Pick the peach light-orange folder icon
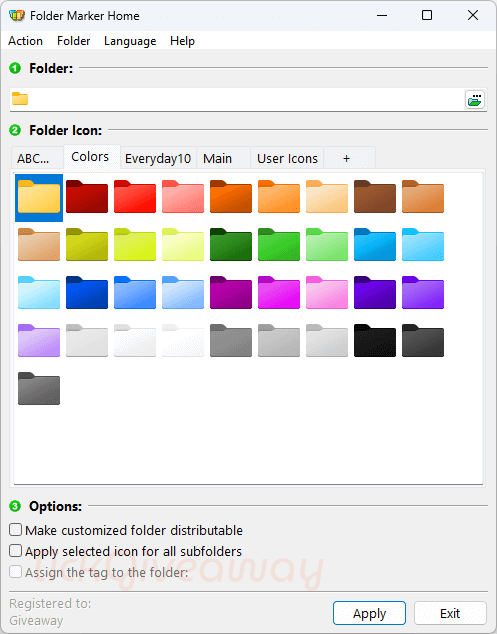The width and height of the screenshot is (497, 634). [327, 197]
